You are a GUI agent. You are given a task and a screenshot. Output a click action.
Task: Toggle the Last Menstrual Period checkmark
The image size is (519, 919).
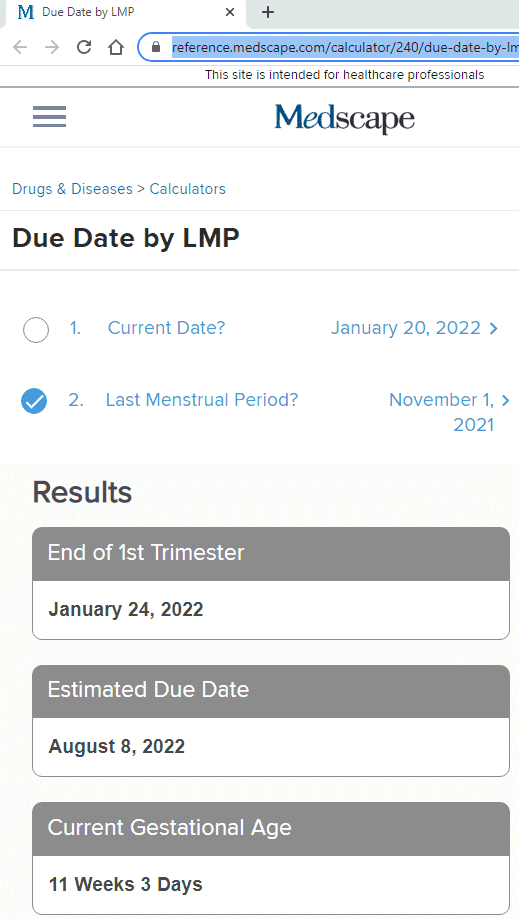coord(34,401)
